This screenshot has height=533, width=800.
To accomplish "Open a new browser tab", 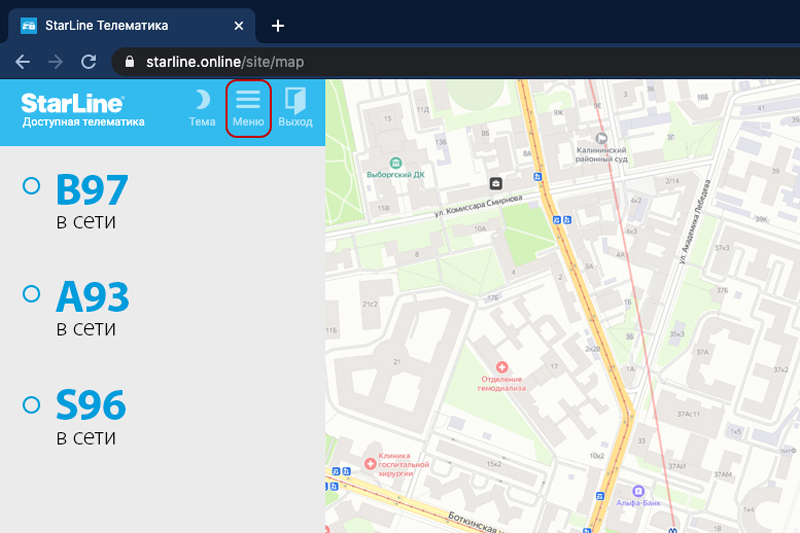I will tap(278, 26).
